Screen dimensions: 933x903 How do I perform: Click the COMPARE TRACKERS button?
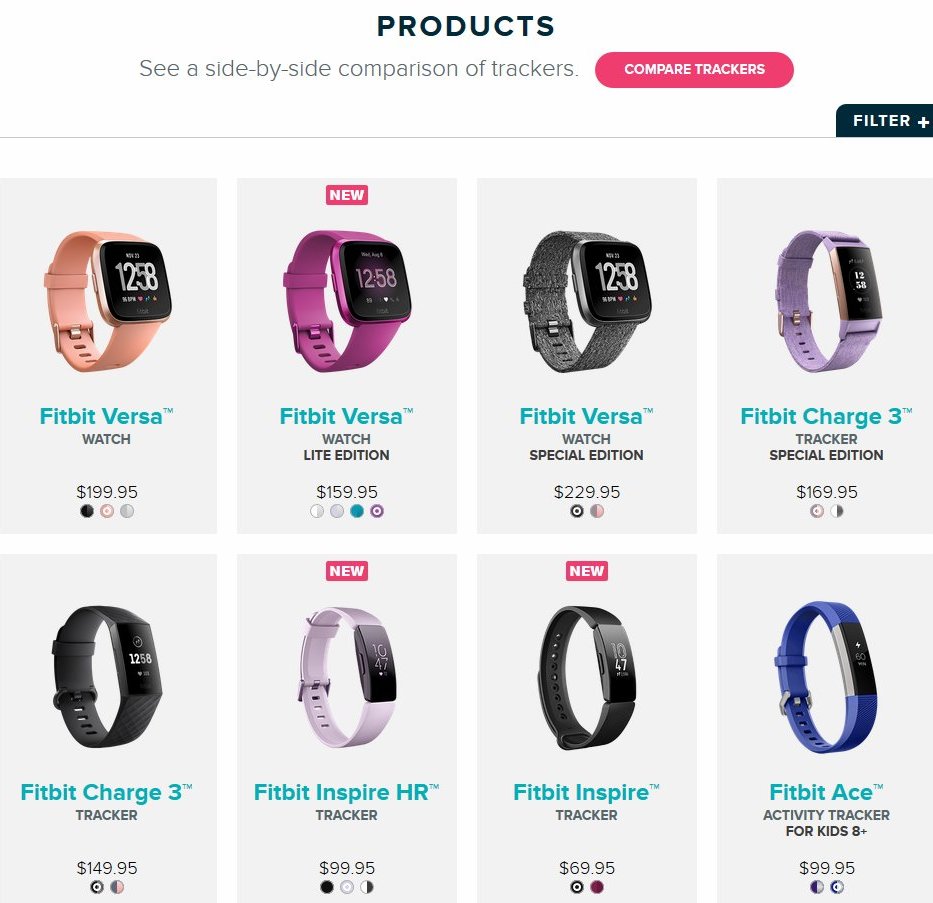click(694, 70)
